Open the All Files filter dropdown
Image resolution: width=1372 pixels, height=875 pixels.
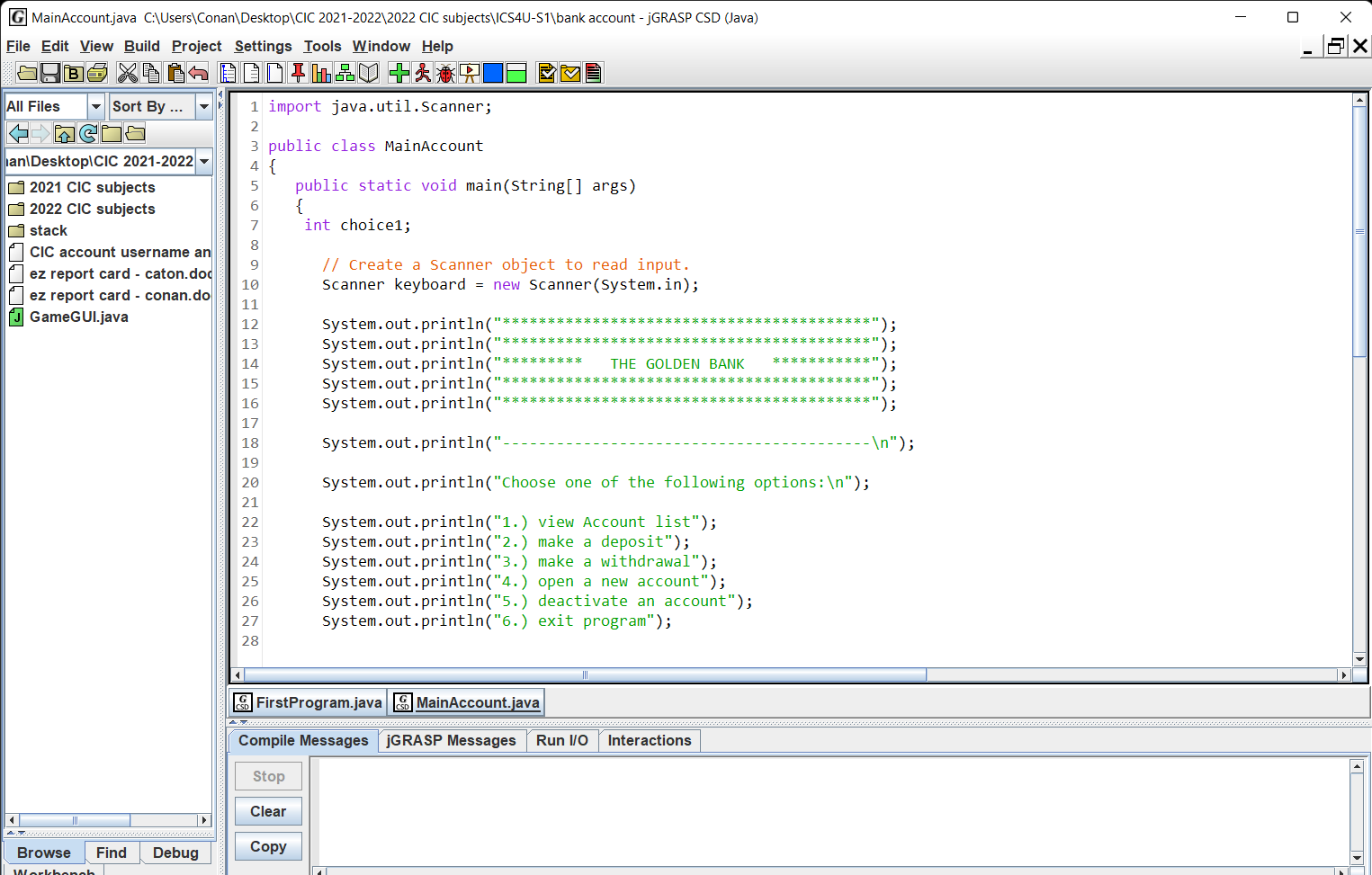click(96, 106)
